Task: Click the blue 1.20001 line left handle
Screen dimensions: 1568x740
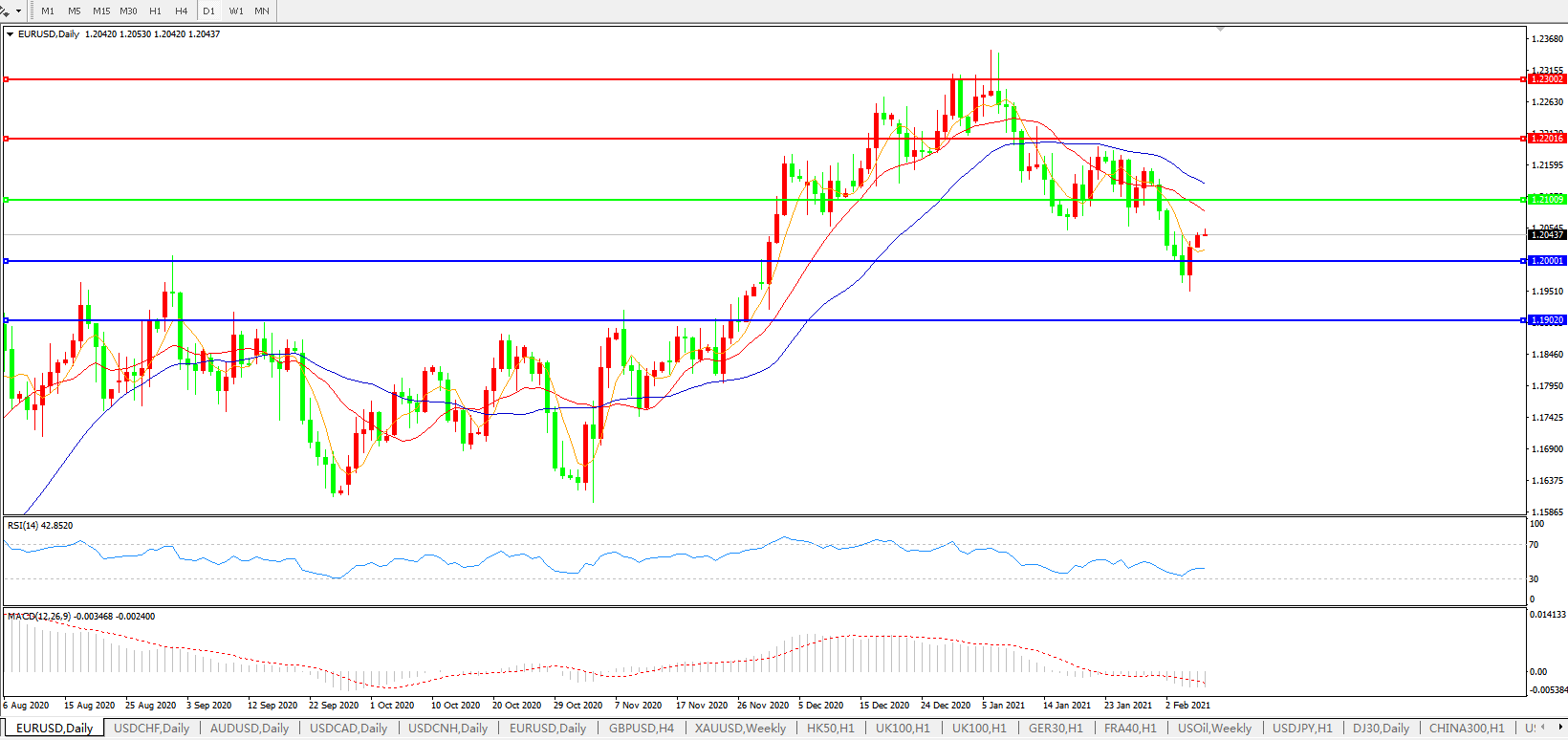Action: [7, 261]
